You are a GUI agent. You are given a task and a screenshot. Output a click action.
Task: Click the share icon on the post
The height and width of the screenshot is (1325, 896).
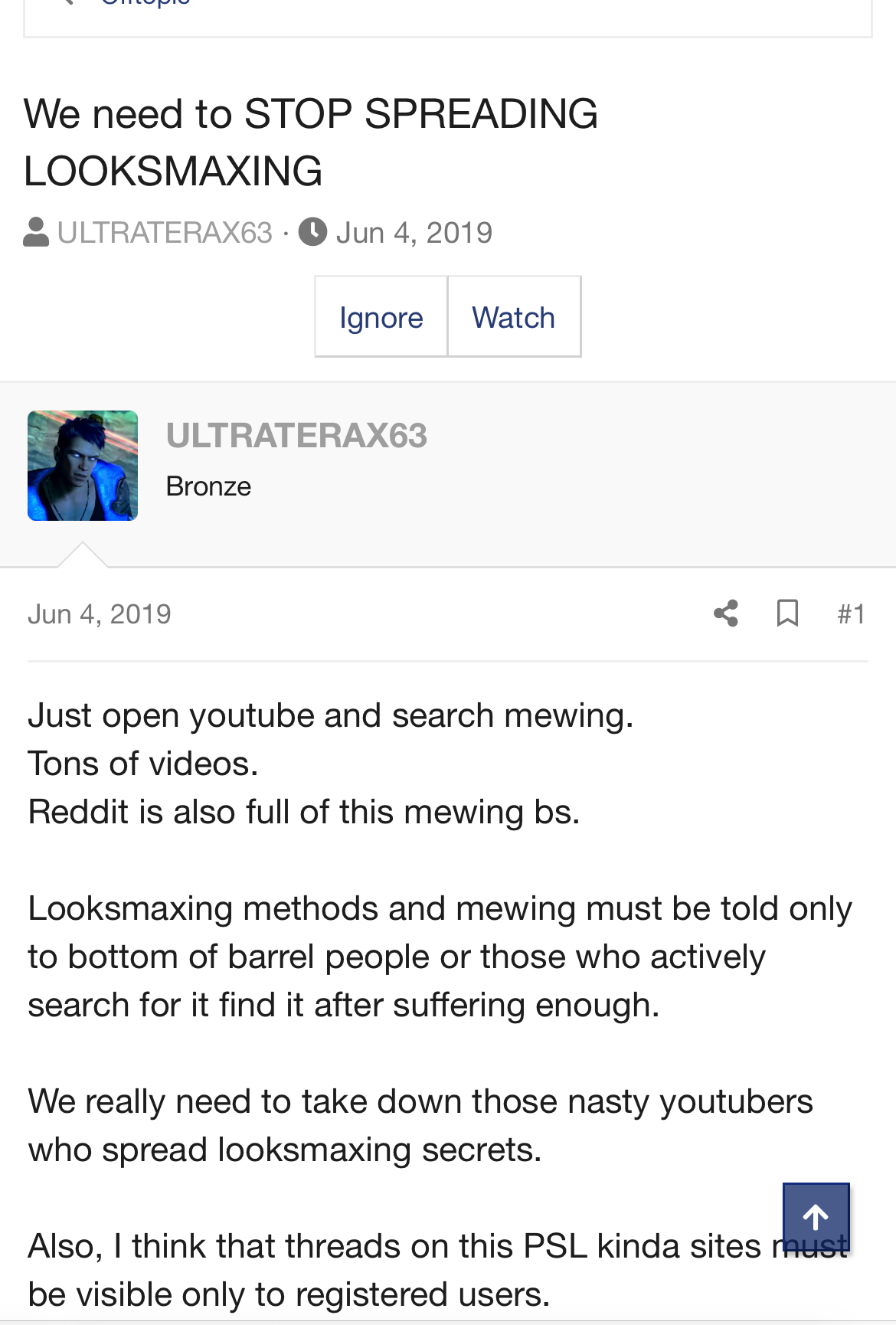(x=726, y=613)
